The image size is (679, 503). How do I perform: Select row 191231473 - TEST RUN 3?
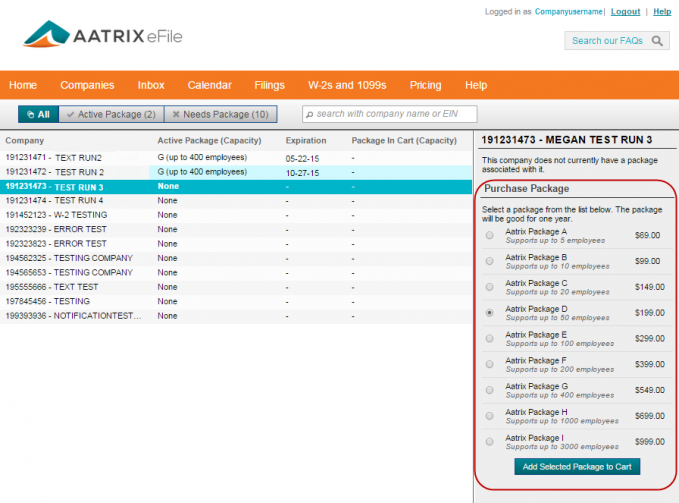coord(236,187)
